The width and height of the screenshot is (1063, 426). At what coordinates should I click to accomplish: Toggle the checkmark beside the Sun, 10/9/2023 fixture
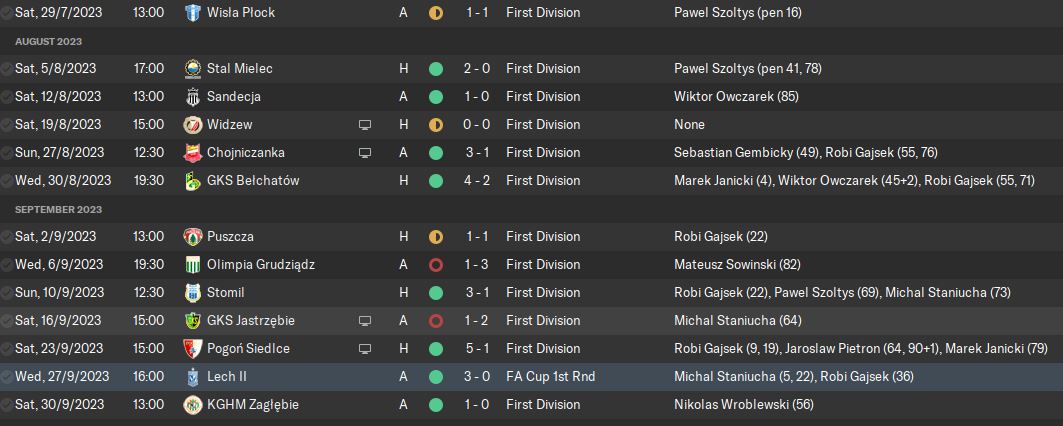pos(7,293)
